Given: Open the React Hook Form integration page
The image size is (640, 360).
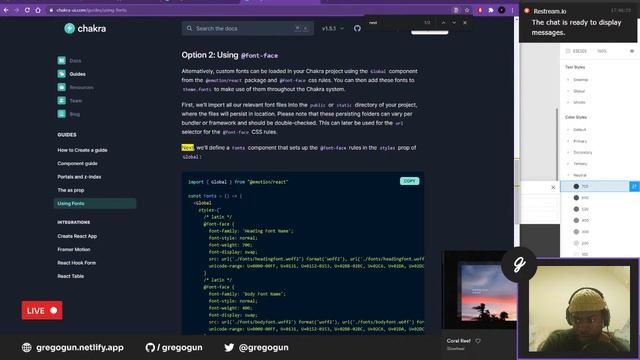Looking at the screenshot, I should pyautogui.click(x=77, y=263).
